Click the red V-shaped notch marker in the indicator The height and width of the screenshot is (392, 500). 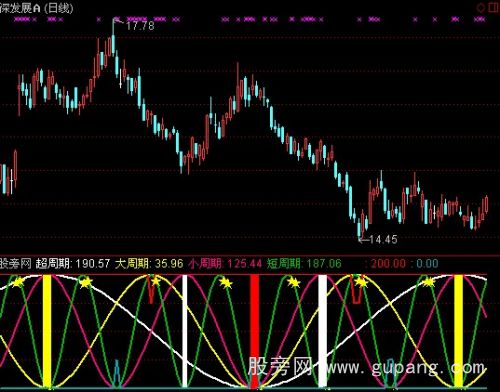click(x=151, y=289)
